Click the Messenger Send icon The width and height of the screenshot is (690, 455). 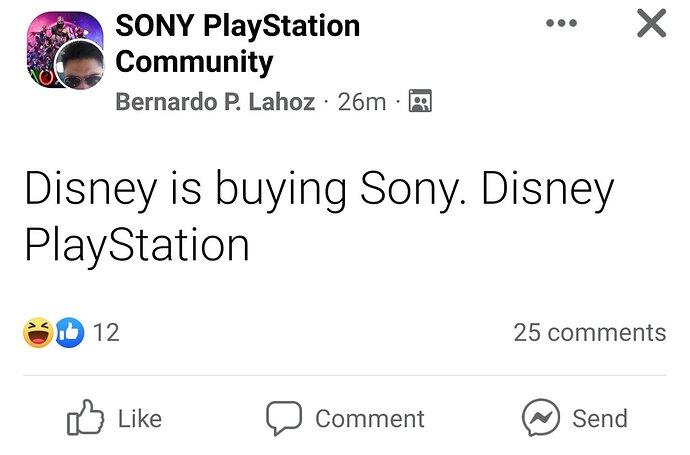(541, 418)
